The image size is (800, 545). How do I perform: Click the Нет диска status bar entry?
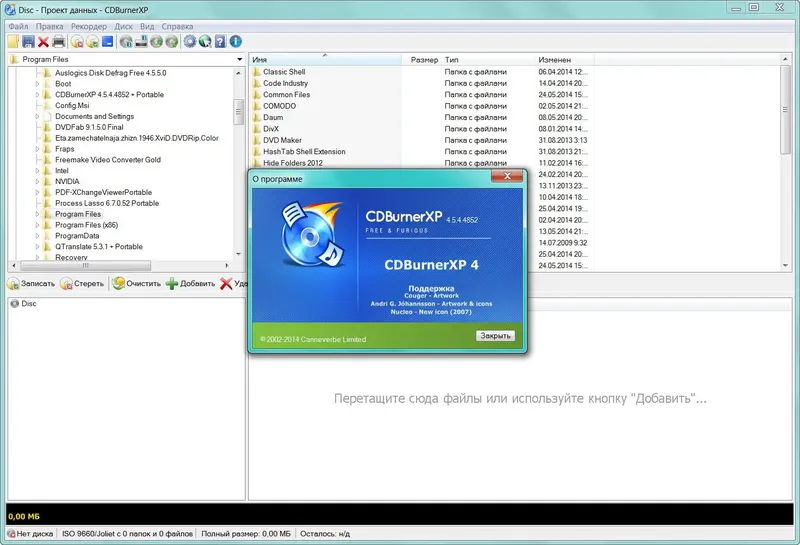31,534
